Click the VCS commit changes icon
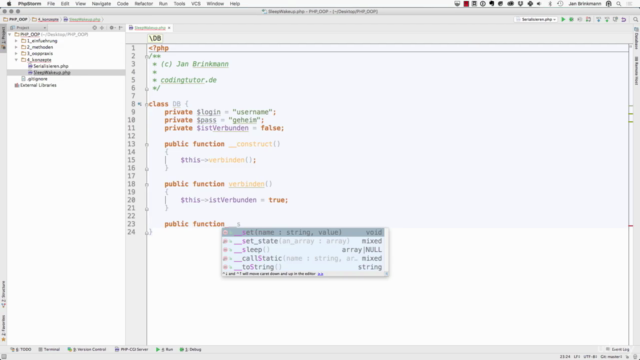This screenshot has width=640, height=360. (x=607, y=19)
